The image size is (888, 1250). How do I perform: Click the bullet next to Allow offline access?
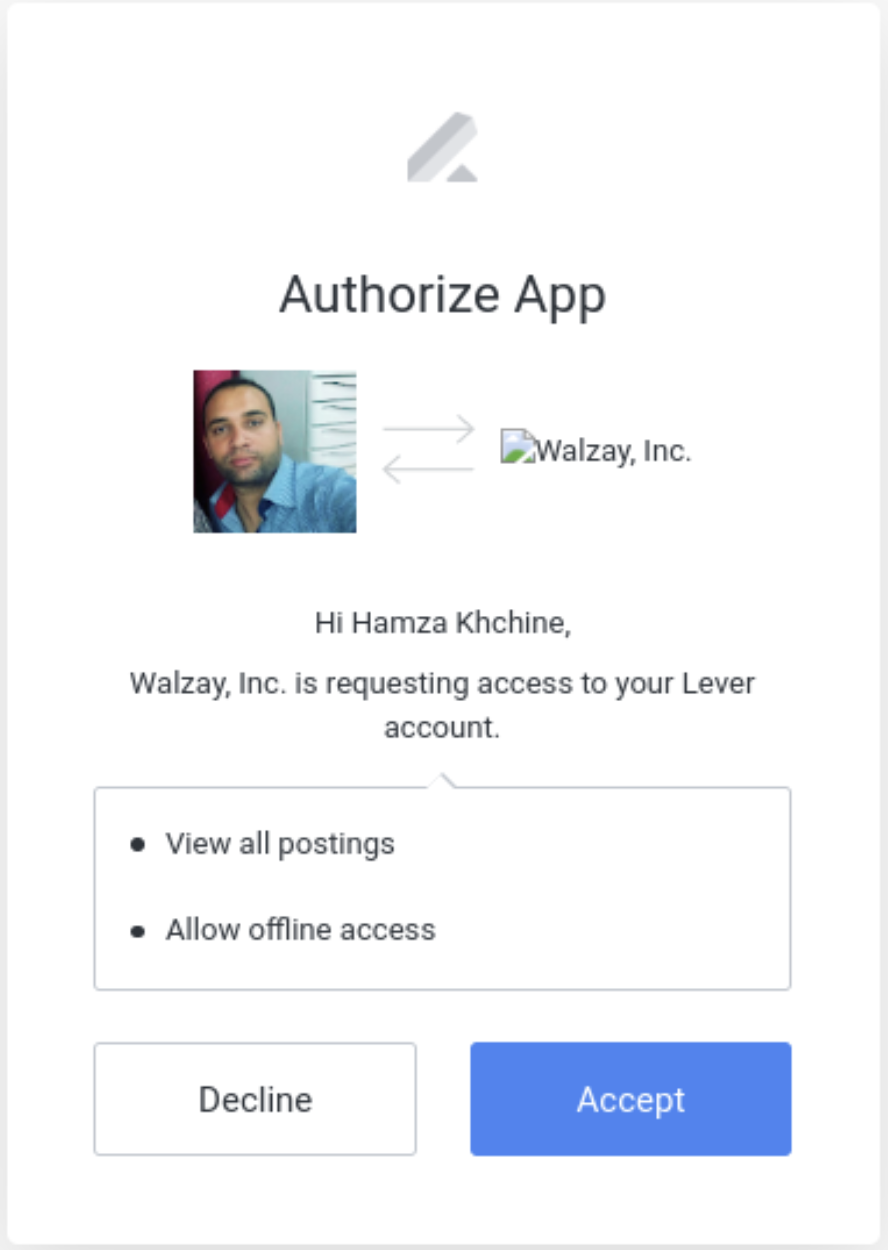[138, 931]
